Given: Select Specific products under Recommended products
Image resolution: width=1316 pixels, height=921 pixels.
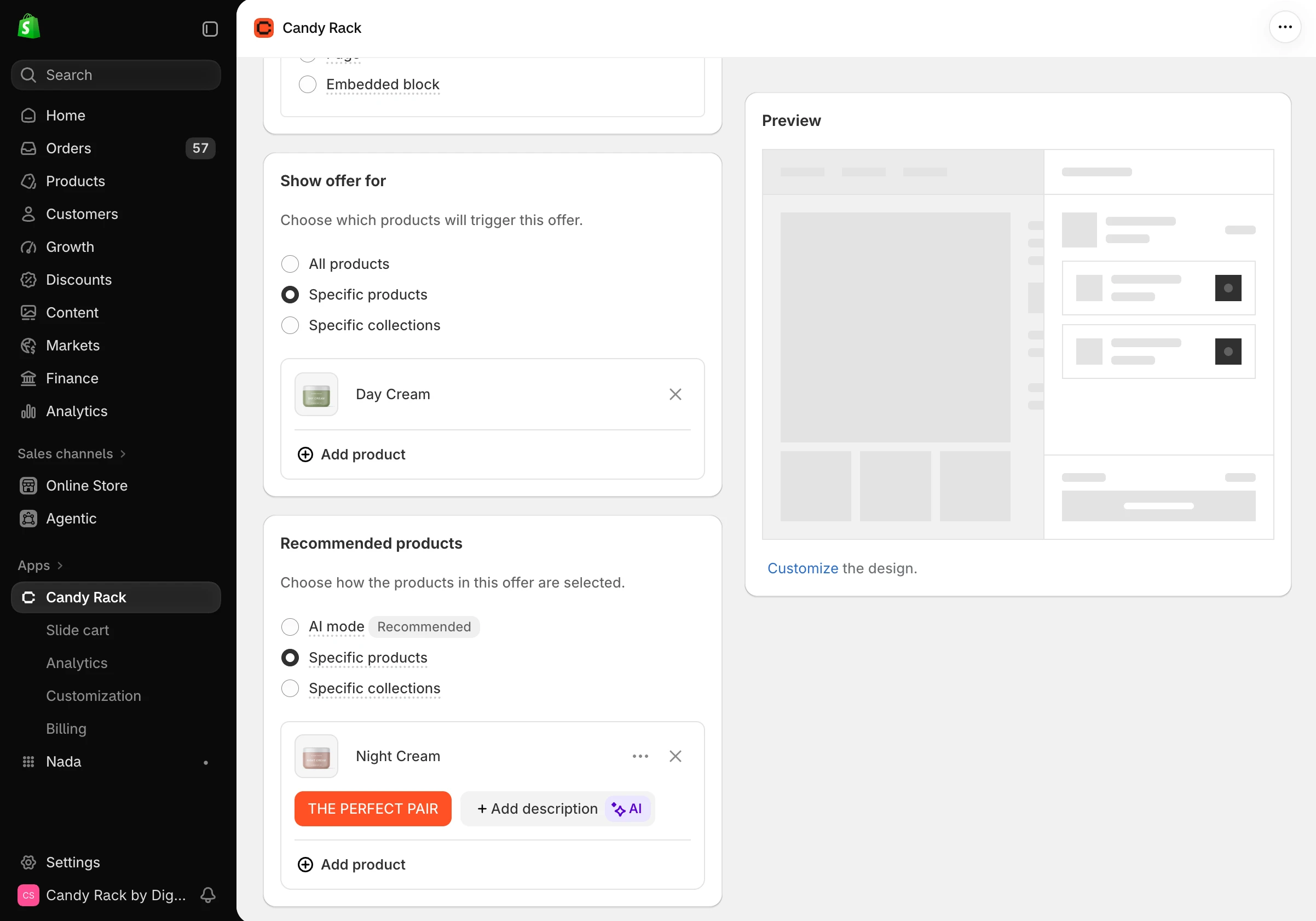Looking at the screenshot, I should coord(290,658).
